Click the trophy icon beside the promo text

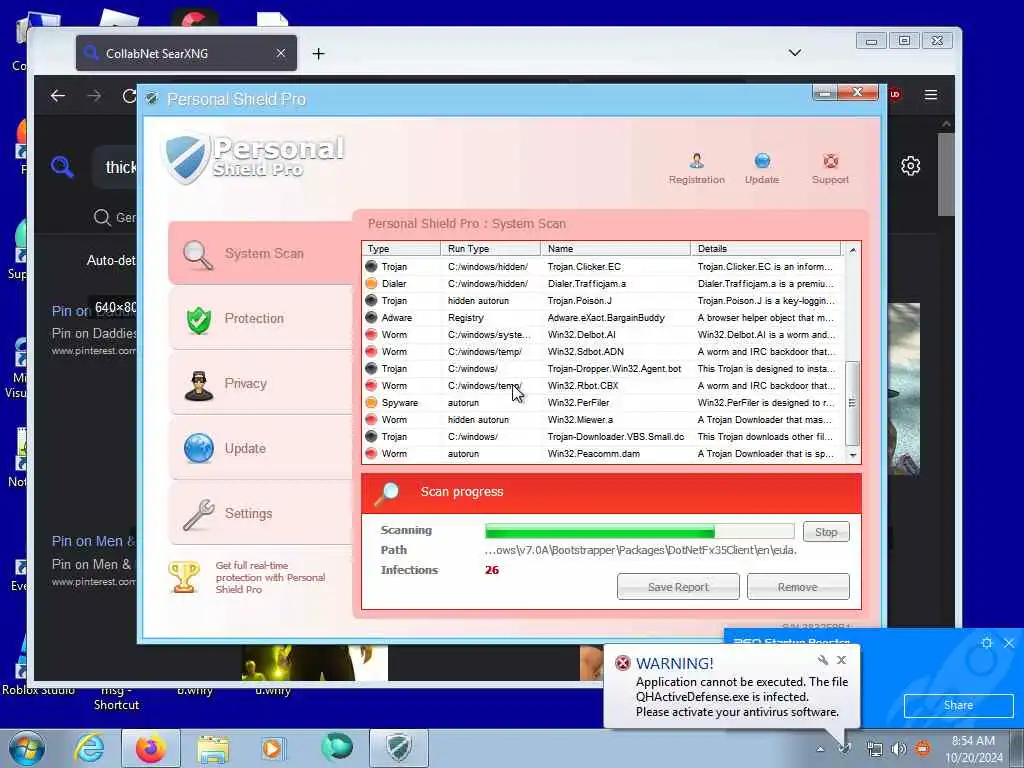(184, 577)
